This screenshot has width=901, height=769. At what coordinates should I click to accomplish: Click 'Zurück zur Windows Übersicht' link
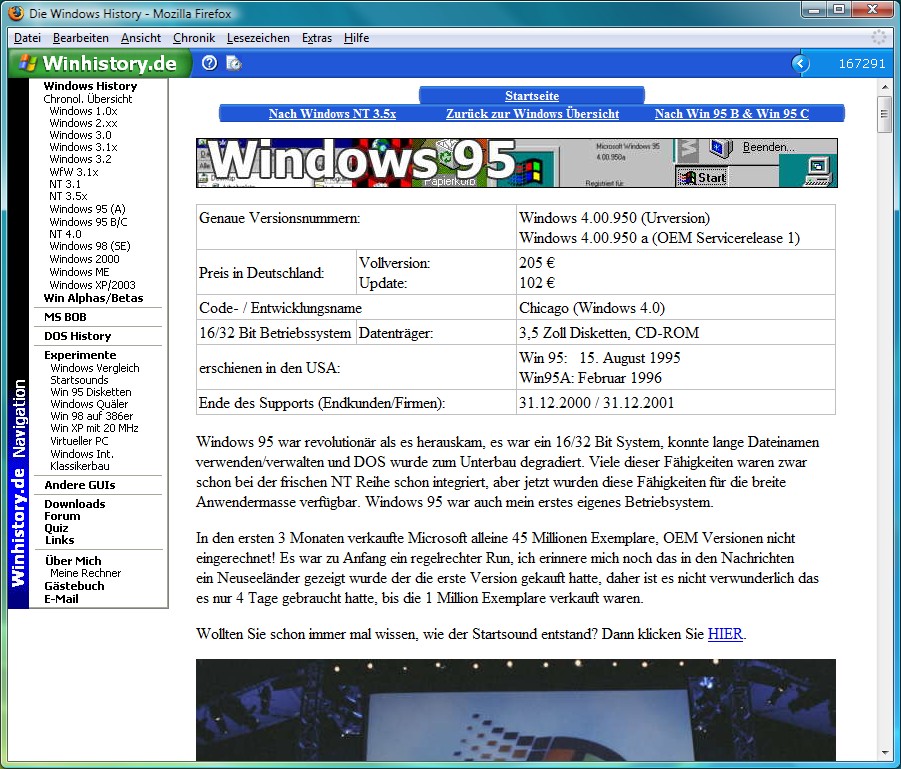533,114
